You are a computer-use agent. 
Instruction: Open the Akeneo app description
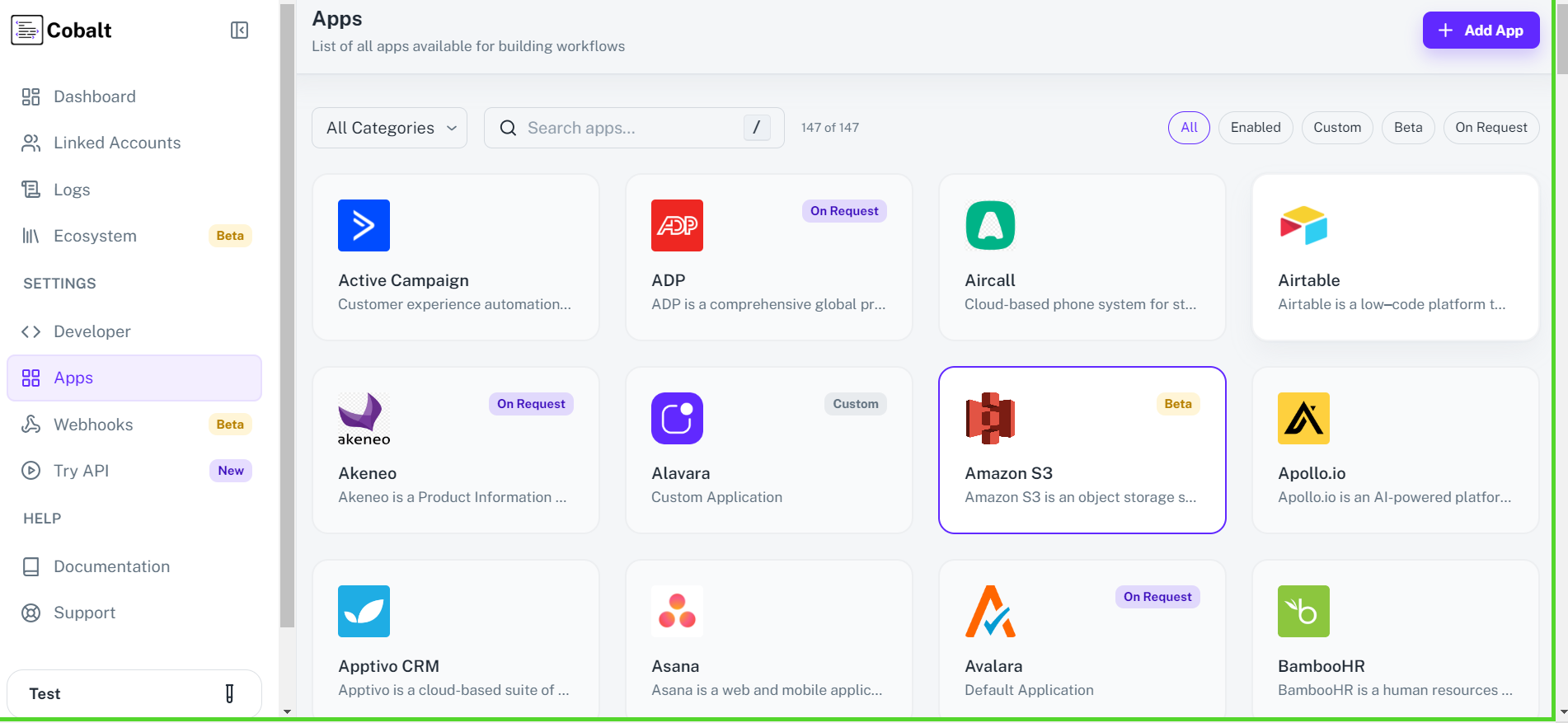click(452, 498)
